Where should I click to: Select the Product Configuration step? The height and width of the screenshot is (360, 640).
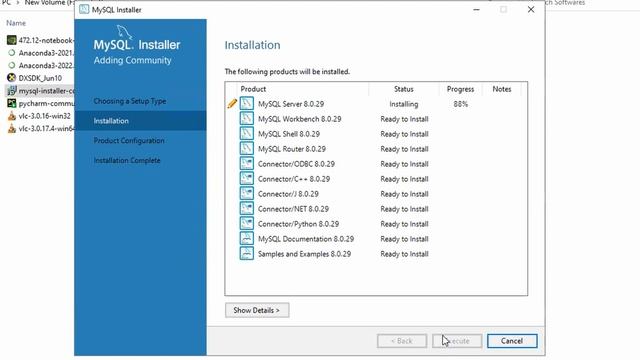coord(129,140)
